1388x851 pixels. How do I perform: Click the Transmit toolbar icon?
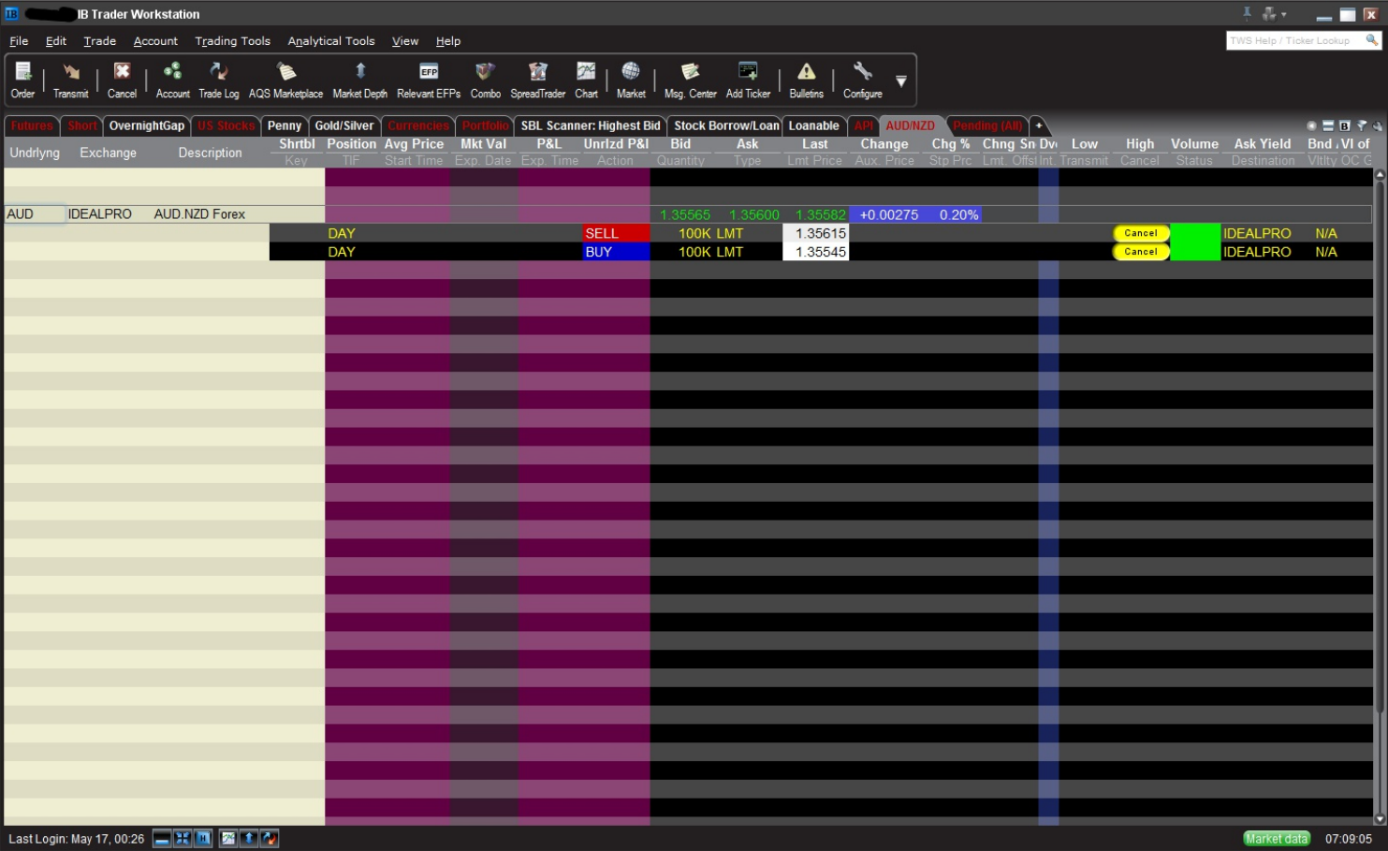(x=71, y=80)
